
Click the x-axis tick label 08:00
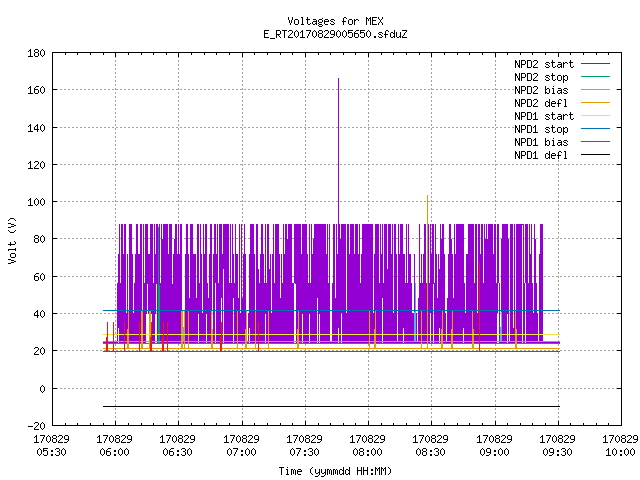pos(367,452)
